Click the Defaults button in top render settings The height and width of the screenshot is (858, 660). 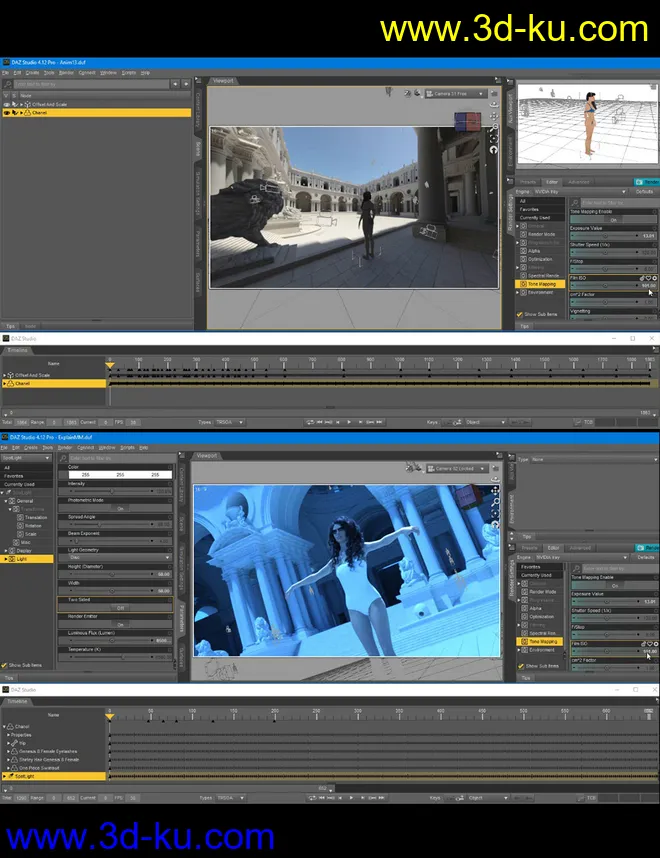(645, 191)
